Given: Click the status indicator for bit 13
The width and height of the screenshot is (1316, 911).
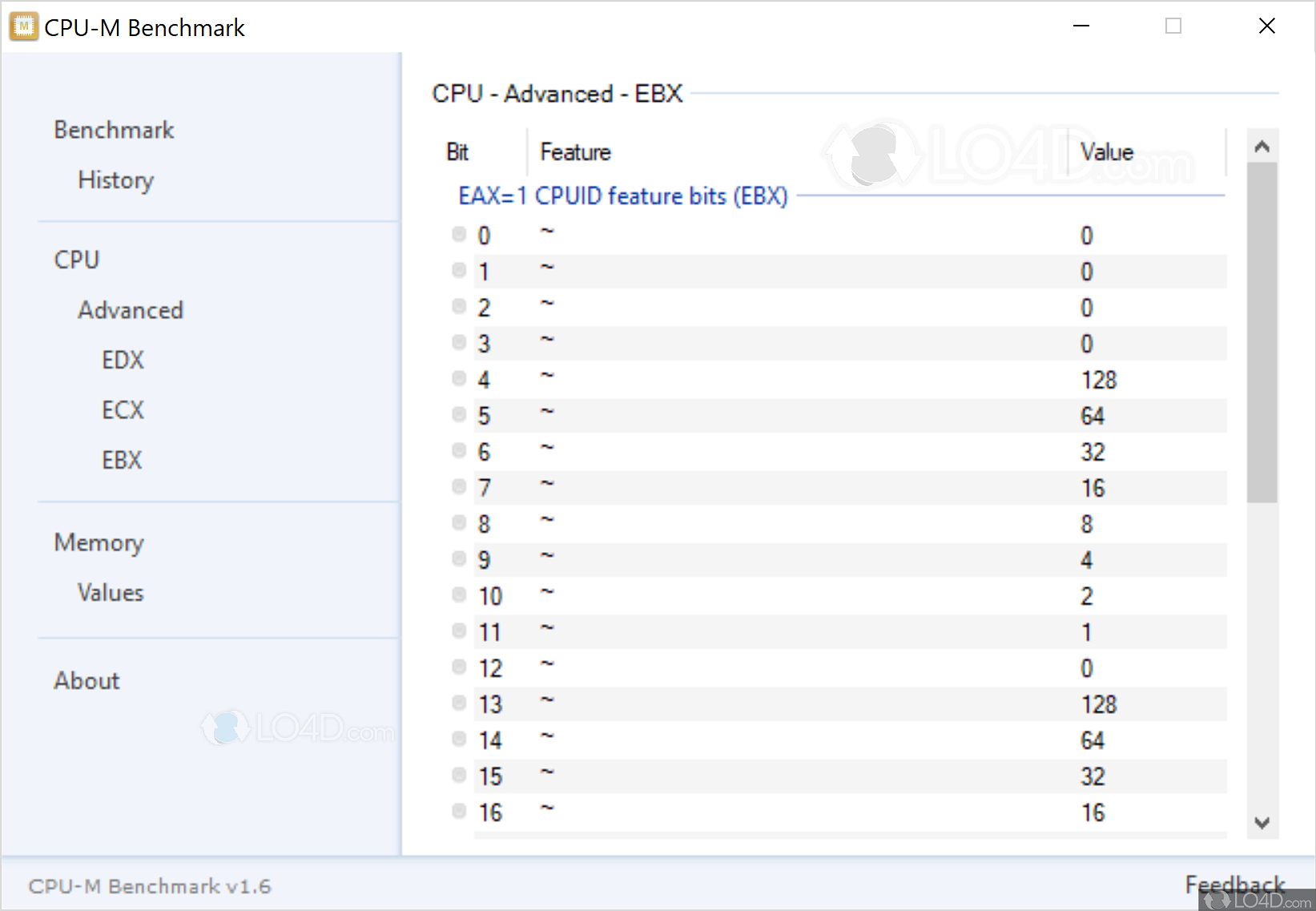Looking at the screenshot, I should [x=459, y=703].
